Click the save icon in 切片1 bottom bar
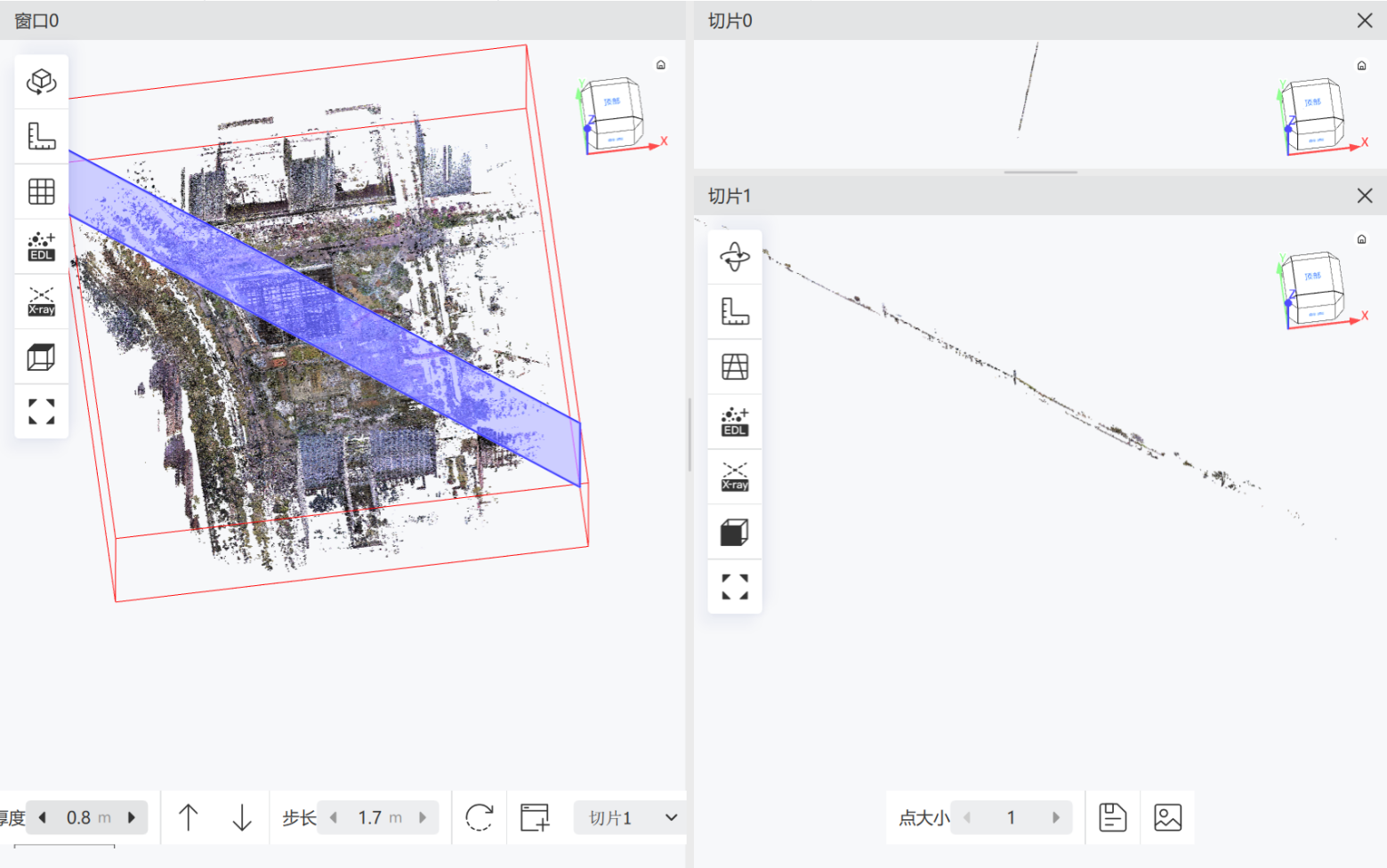1387x868 pixels. pyautogui.click(x=1112, y=817)
